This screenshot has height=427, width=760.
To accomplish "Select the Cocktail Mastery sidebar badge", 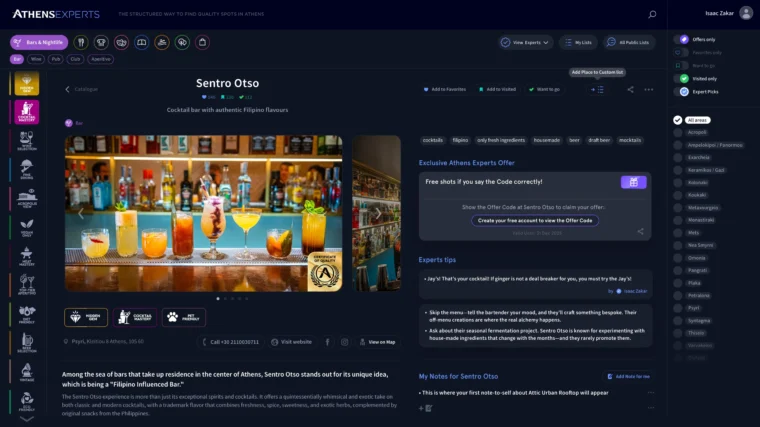I will (x=26, y=115).
